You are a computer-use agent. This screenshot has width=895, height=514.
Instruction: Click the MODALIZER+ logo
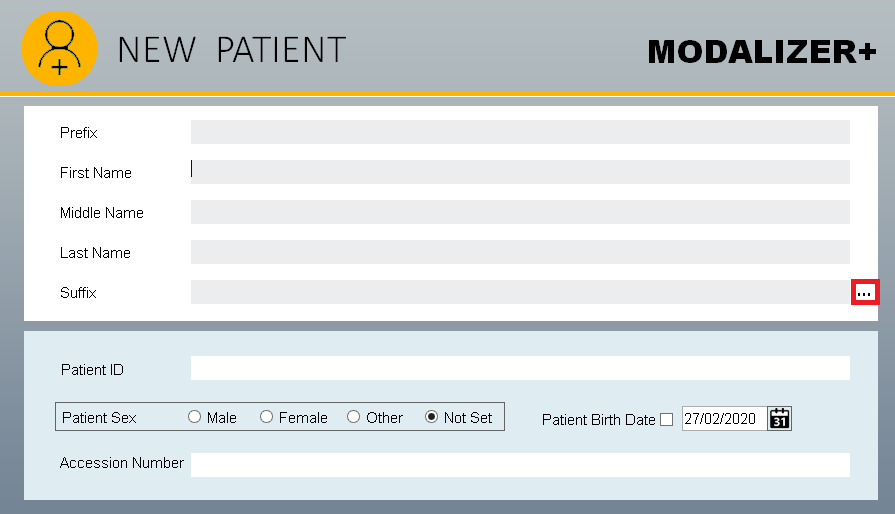(761, 52)
